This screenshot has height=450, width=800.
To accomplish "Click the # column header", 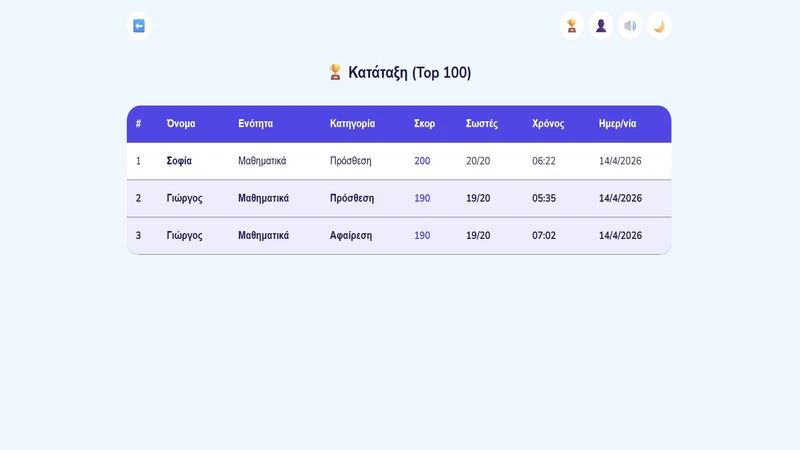I will tap(138, 123).
